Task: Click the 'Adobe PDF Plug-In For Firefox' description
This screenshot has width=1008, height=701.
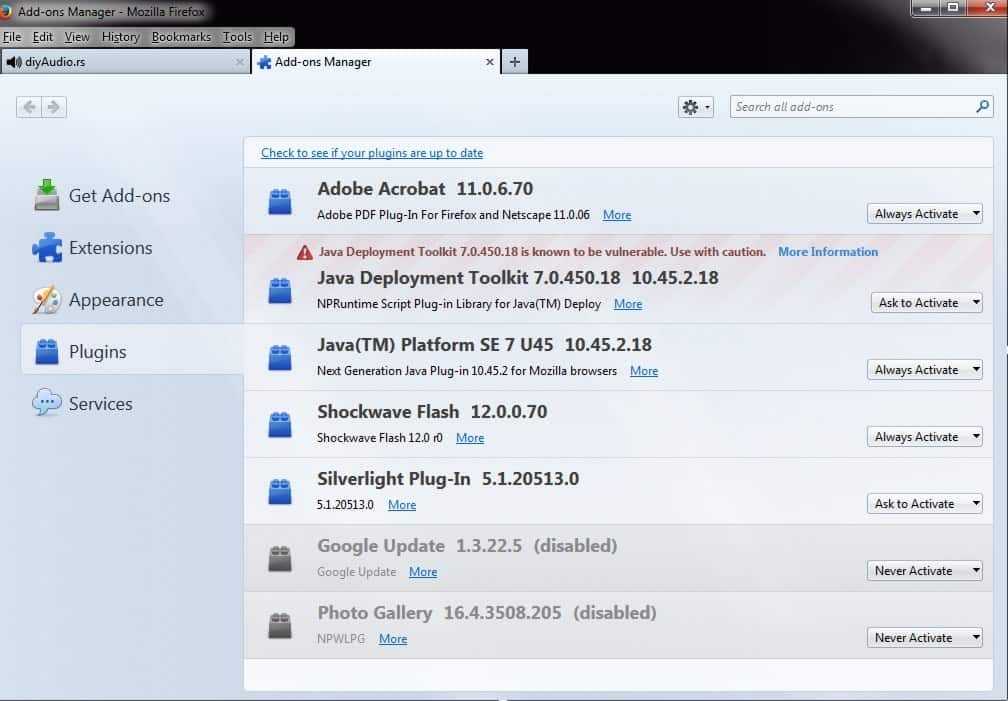Action: pos(453,215)
